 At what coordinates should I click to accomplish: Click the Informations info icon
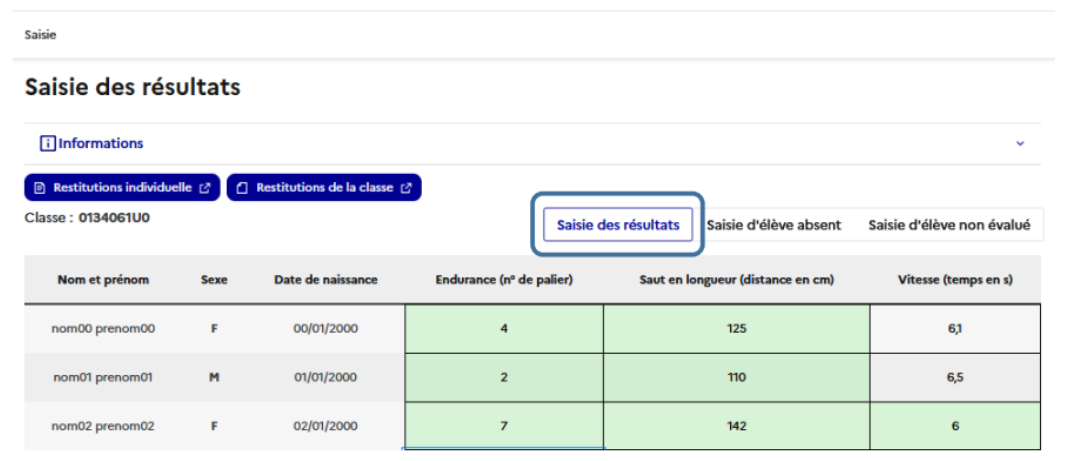(47, 144)
